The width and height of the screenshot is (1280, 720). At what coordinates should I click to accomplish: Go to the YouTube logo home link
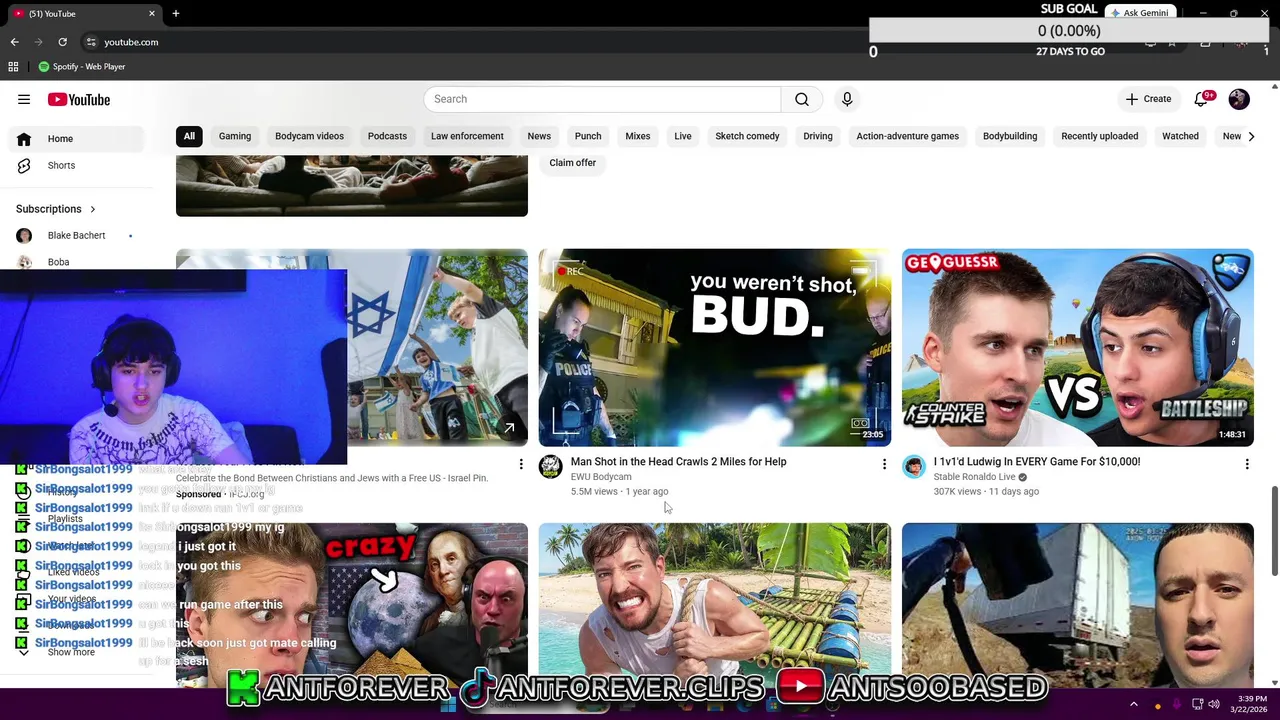click(79, 99)
